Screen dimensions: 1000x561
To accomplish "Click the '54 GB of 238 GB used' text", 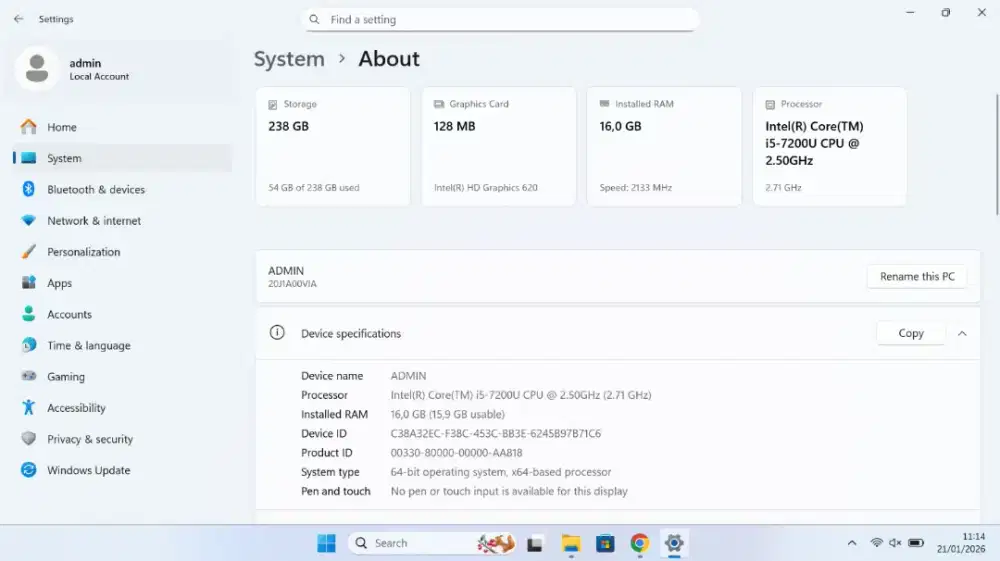I will (x=314, y=187).
